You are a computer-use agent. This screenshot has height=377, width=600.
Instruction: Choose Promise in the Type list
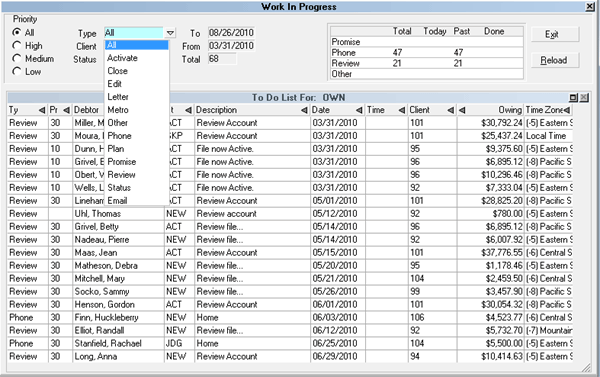click(x=137, y=162)
